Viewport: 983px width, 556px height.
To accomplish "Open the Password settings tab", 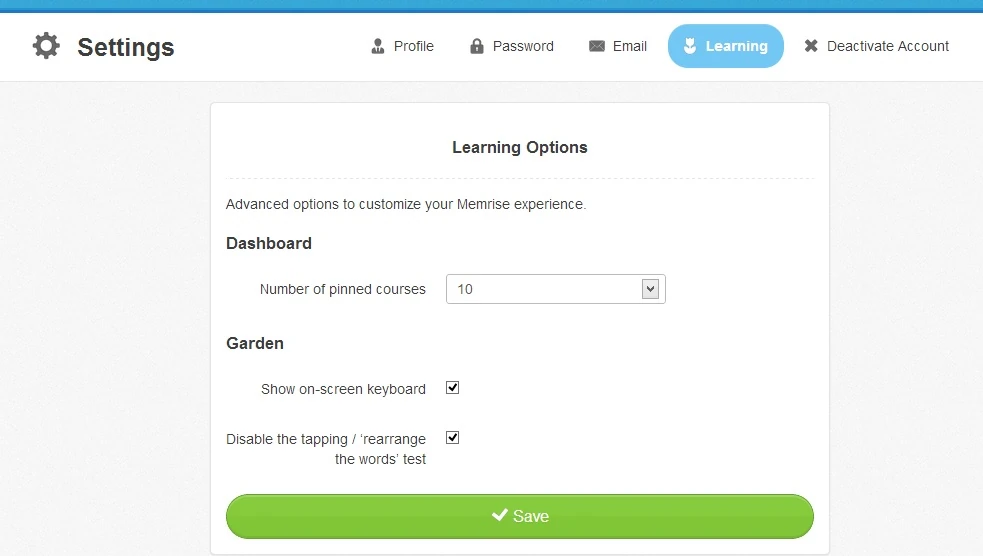I will click(523, 46).
